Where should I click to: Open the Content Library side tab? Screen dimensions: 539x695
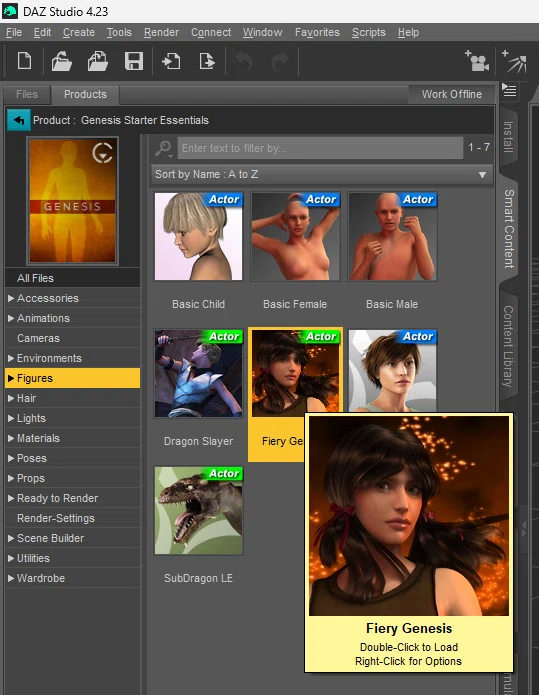click(508, 346)
